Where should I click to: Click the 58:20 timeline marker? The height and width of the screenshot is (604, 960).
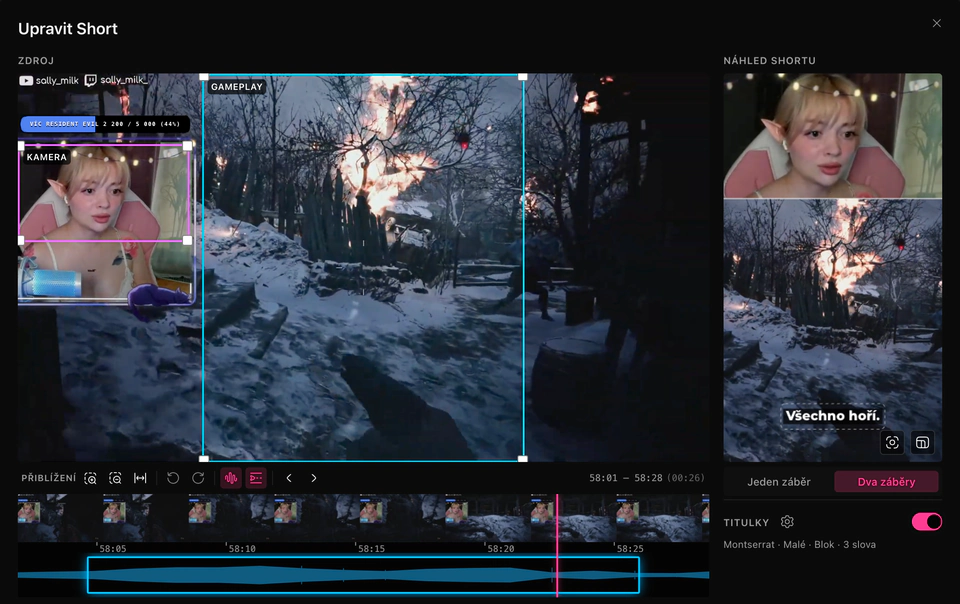(x=500, y=549)
